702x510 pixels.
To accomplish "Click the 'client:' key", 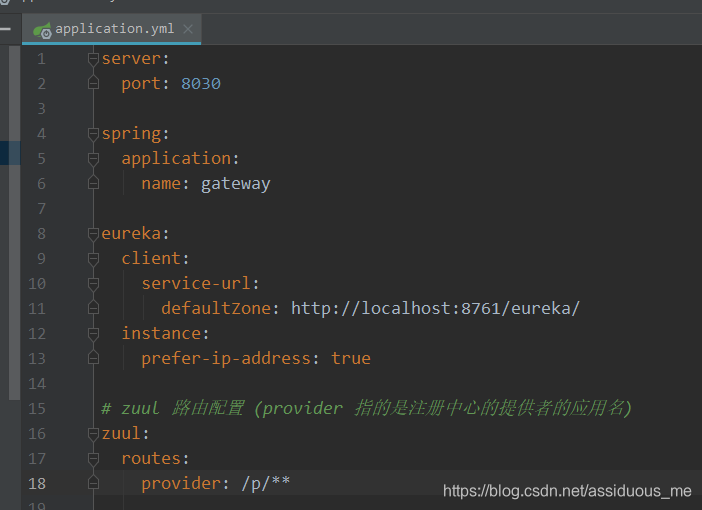I will pos(155,258).
